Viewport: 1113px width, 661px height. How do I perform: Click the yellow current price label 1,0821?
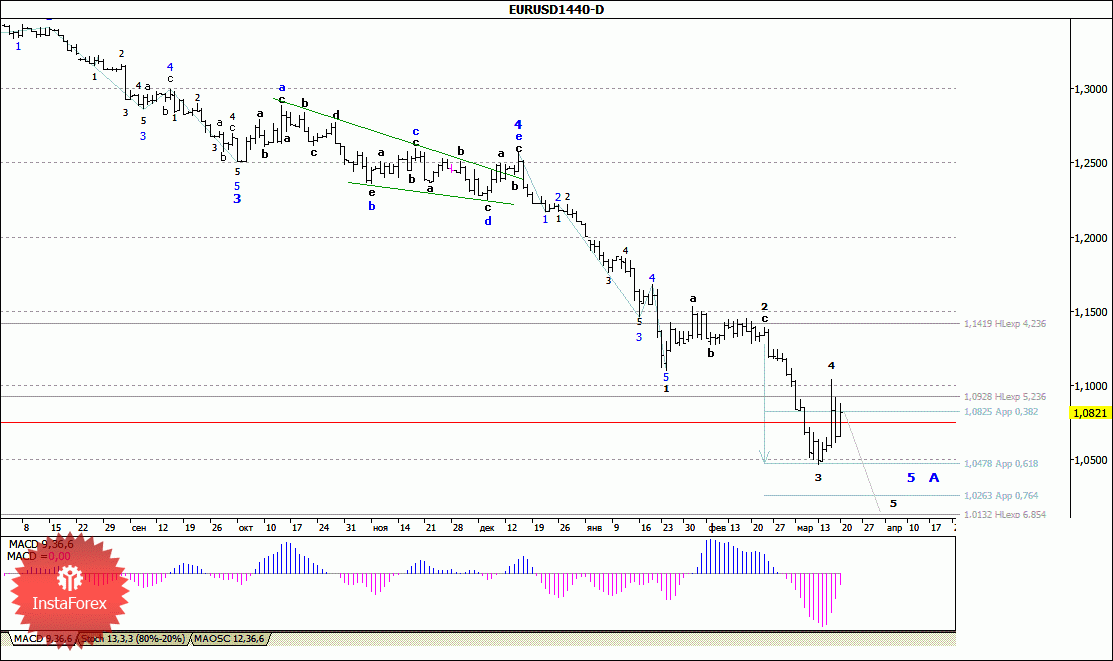[x=1090, y=413]
